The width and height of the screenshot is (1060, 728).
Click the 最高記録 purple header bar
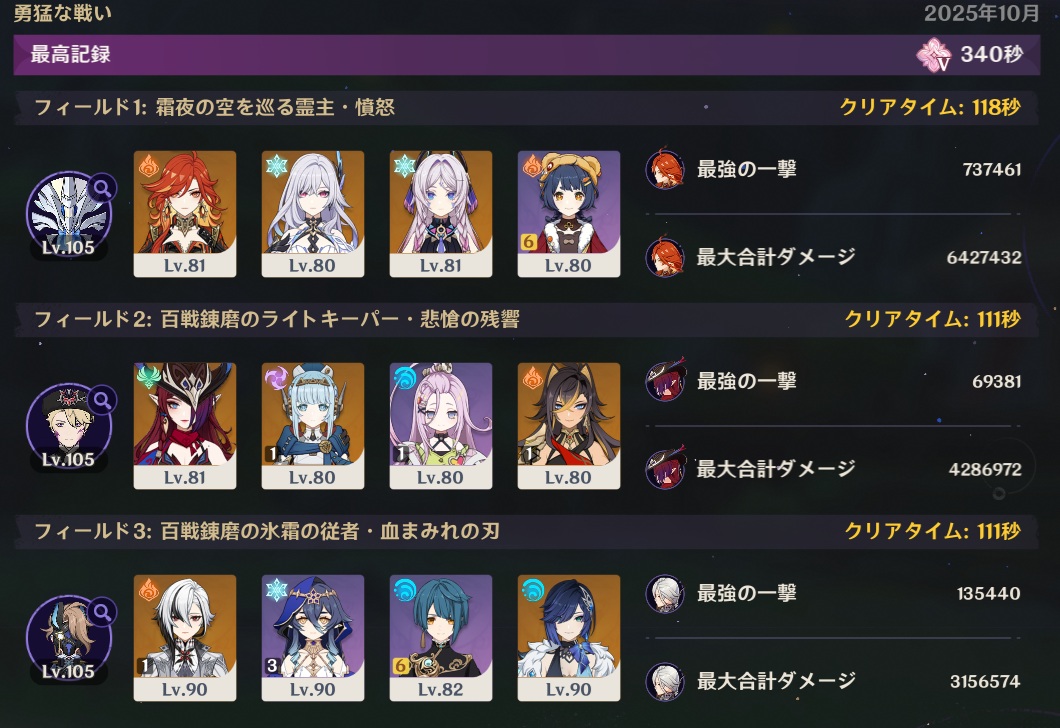[x=527, y=55]
